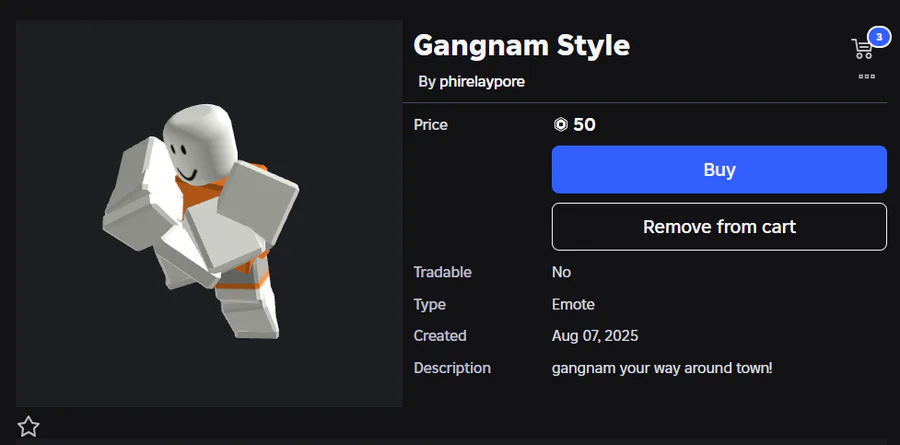The image size is (900, 445).
Task: Click the Tradable label
Action: pyautogui.click(x=443, y=272)
